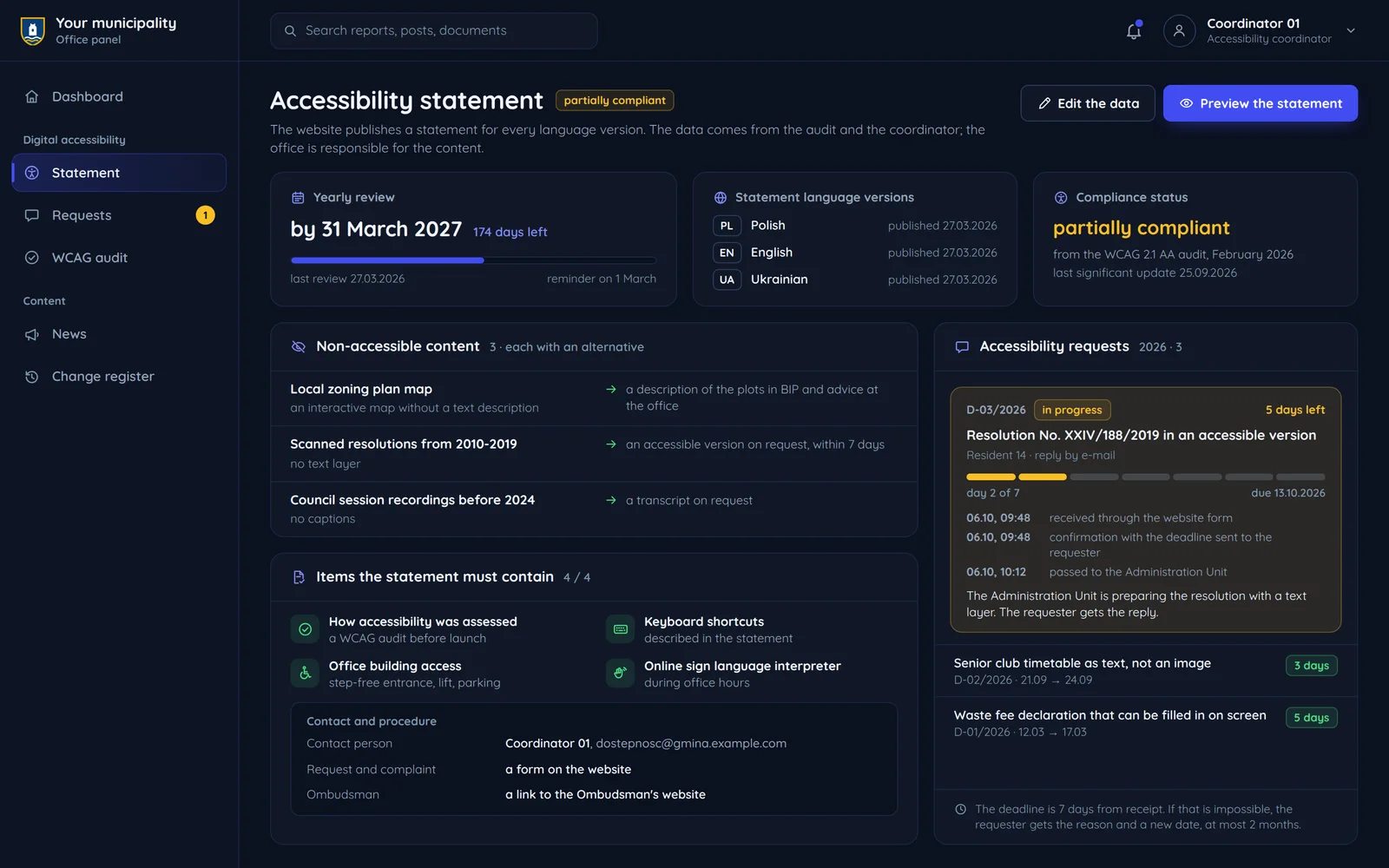
Task: Click the Change register history icon
Action: click(32, 377)
